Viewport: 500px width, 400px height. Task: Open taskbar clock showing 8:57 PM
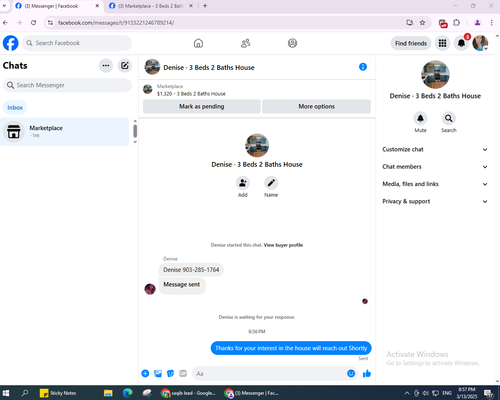point(467,393)
